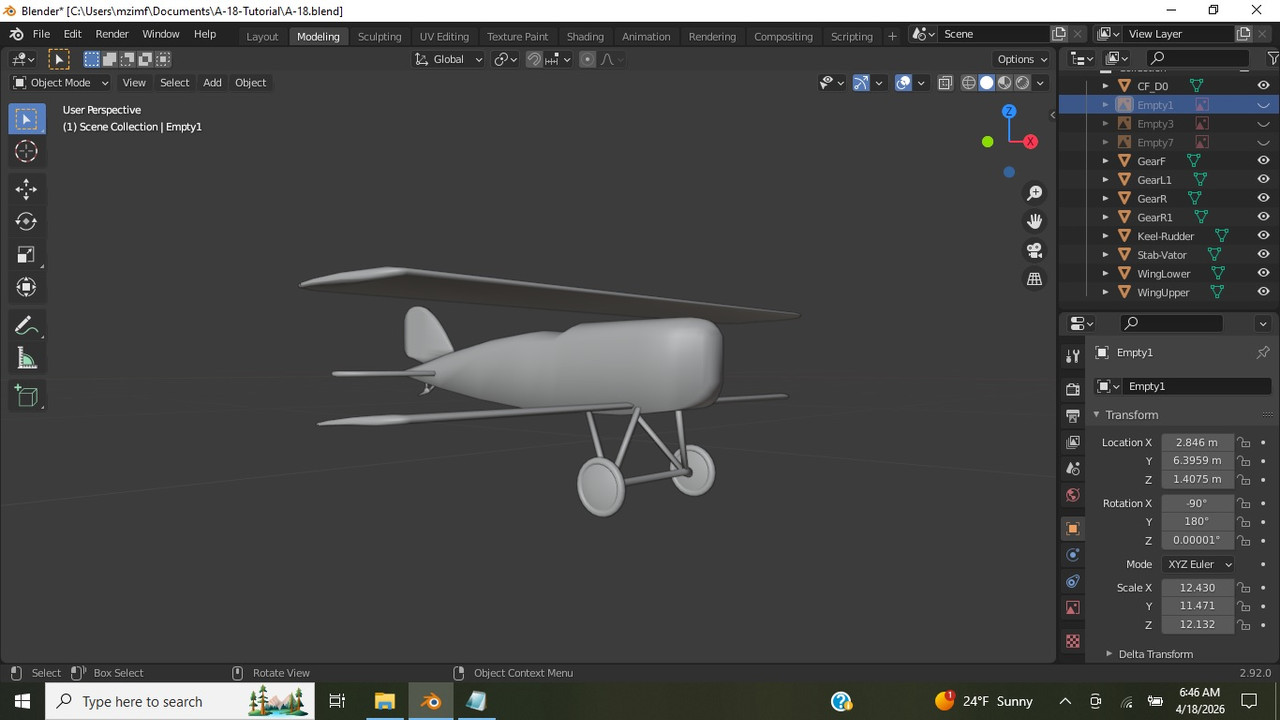Switch to wireframe viewport shading
Screen dimensions: 1280x720
[968, 83]
